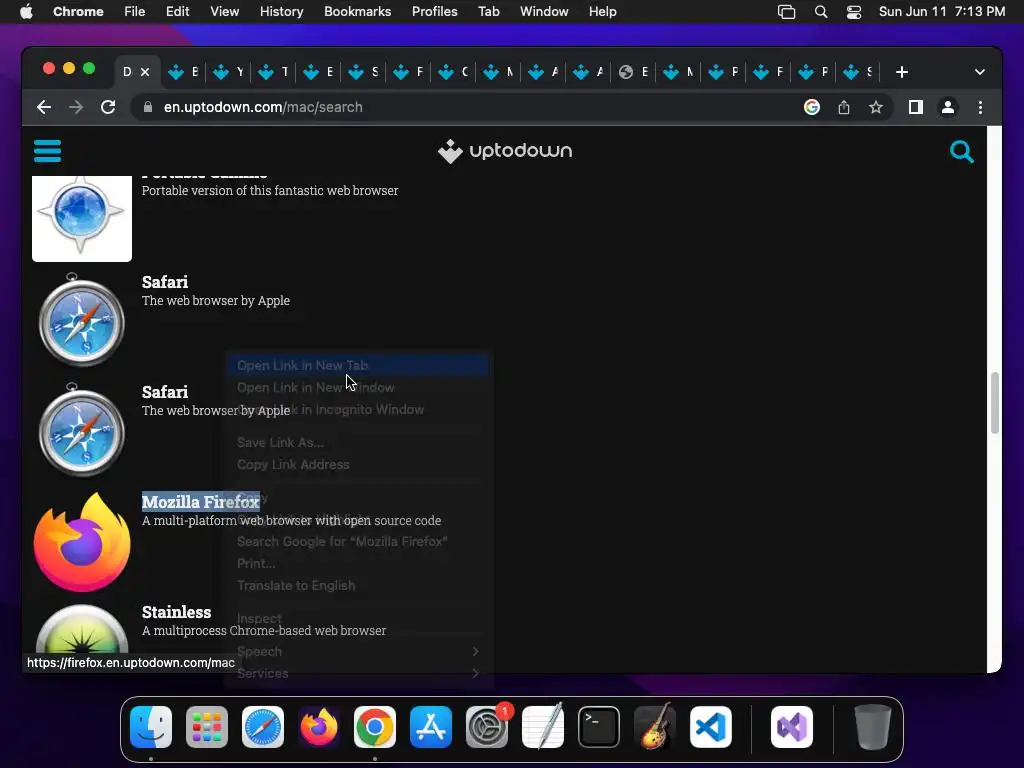Open the Profiles menu in menu bar
The height and width of the screenshot is (768, 1024).
(x=434, y=11)
